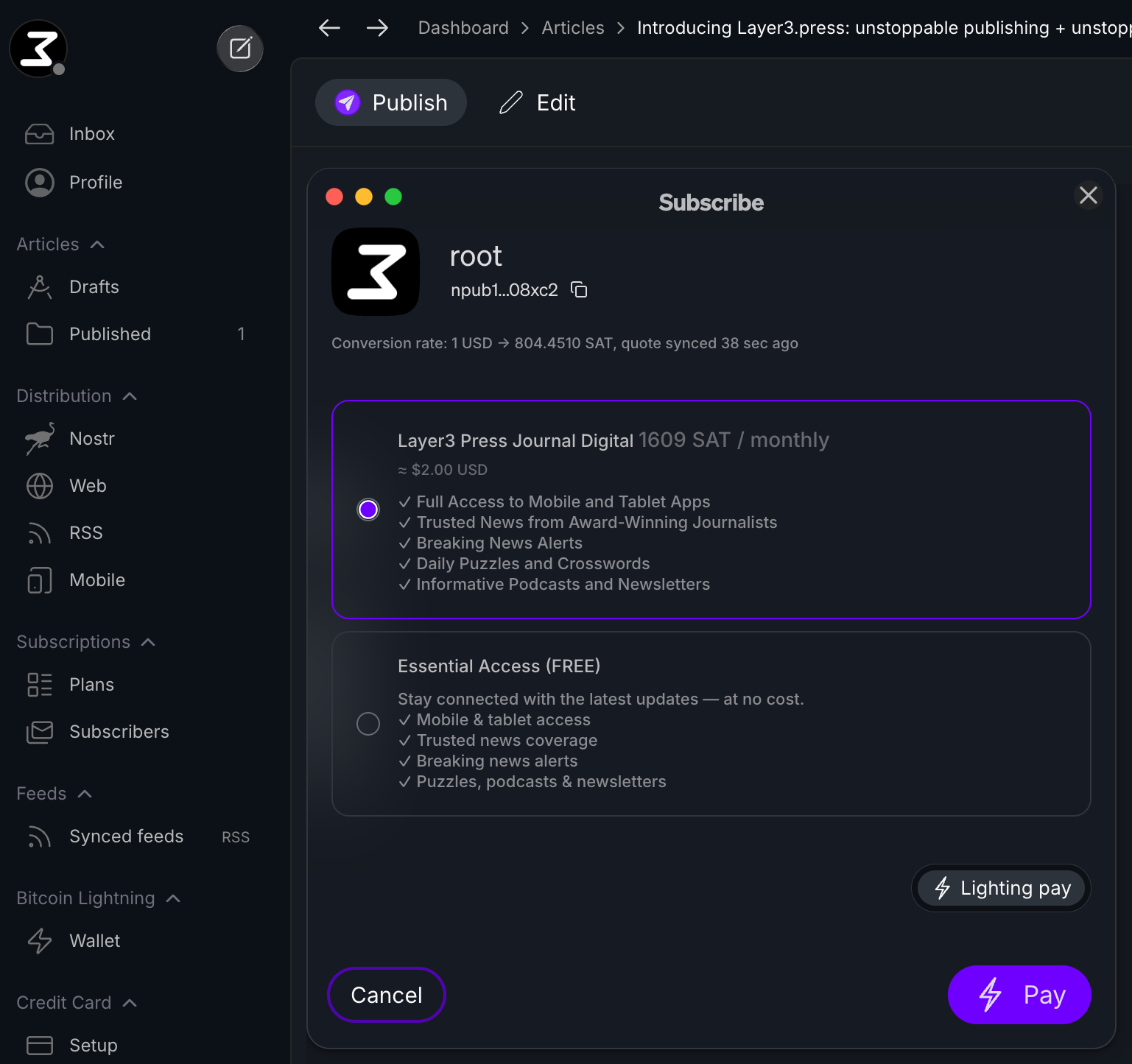Collapse the Articles section
Viewport: 1132px width, 1064px height.
coord(97,244)
